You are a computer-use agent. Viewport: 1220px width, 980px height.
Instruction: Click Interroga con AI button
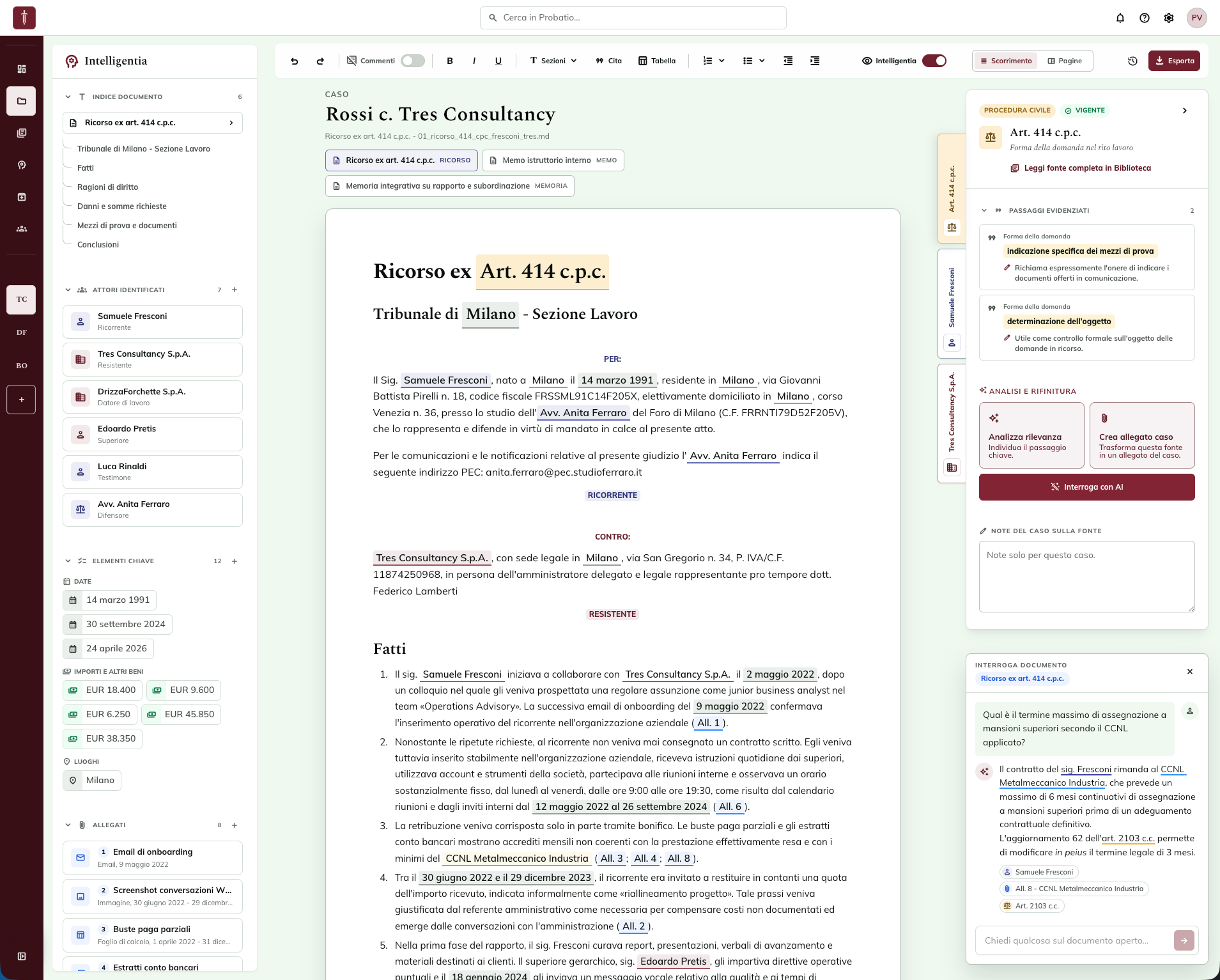click(x=1086, y=487)
